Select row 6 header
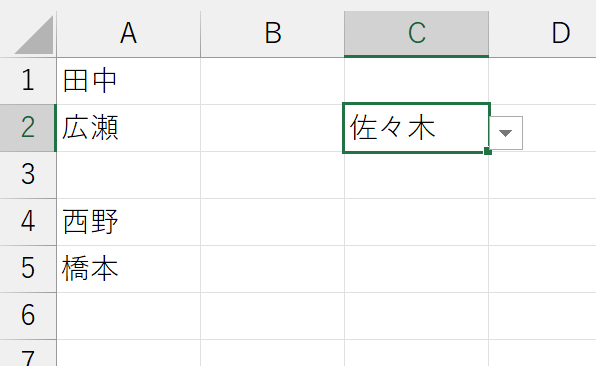Image resolution: width=596 pixels, height=366 pixels. pyautogui.click(x=28, y=316)
